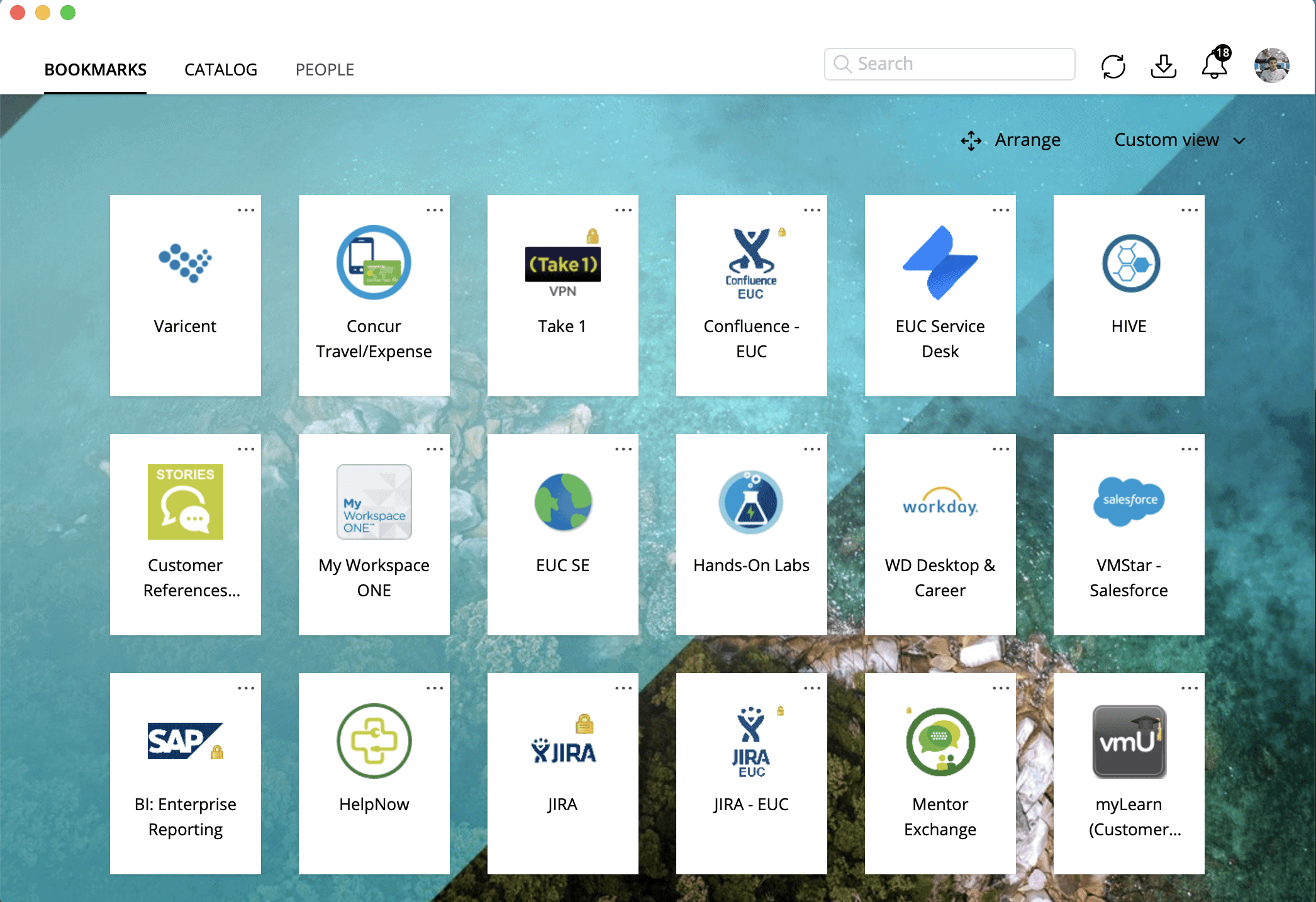Open Confluence - EUC app icon

pos(752,264)
